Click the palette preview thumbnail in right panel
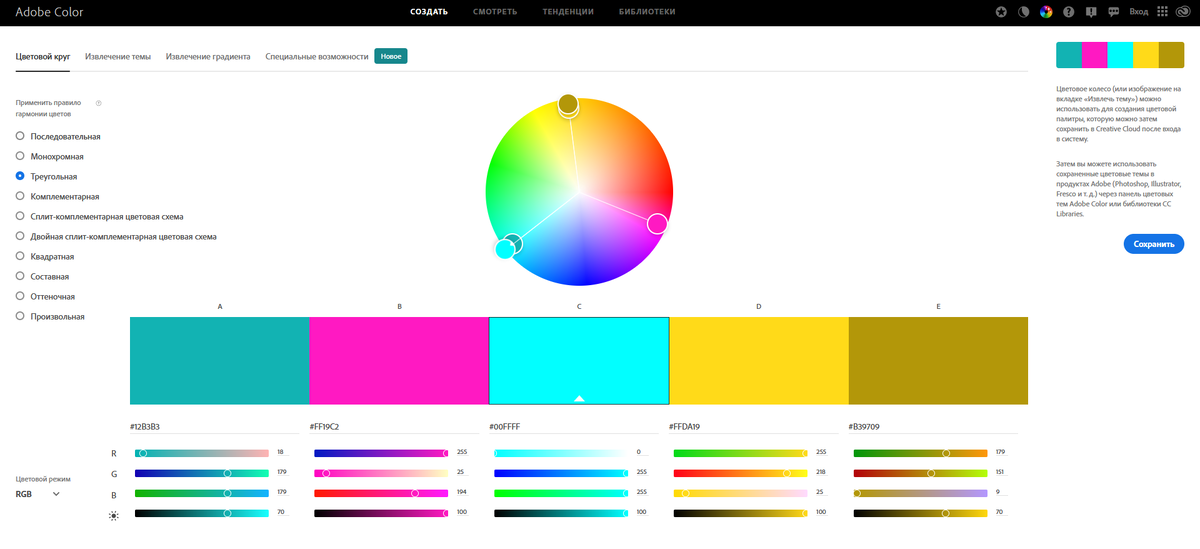The width and height of the screenshot is (1200, 549). pos(1120,55)
